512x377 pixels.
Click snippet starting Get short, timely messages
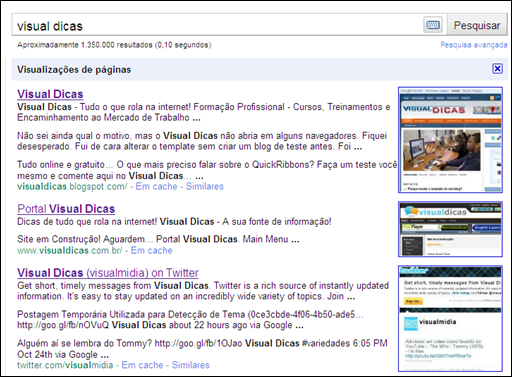coord(203,291)
